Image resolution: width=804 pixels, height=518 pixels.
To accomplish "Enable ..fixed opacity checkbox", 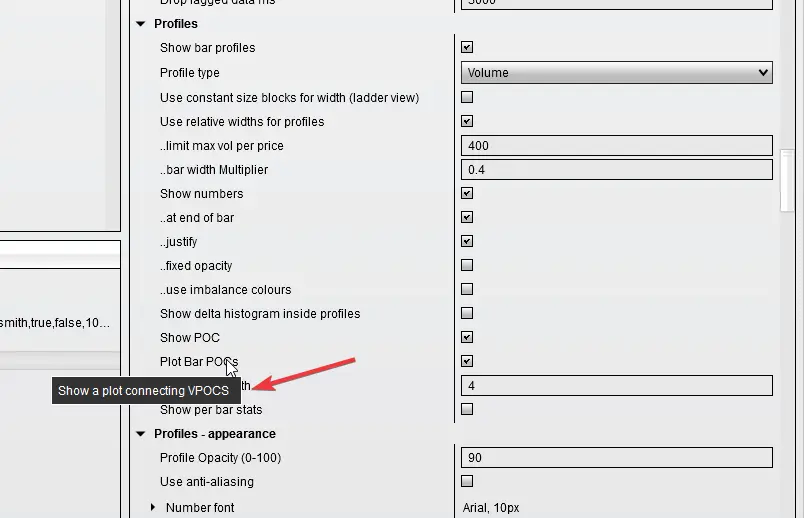I will click(467, 266).
